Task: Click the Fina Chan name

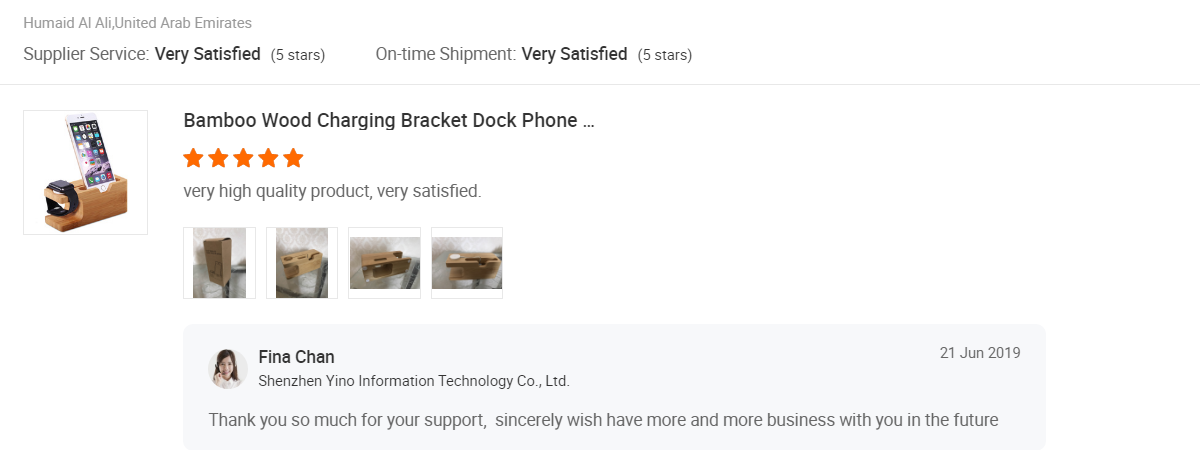Action: 296,357
